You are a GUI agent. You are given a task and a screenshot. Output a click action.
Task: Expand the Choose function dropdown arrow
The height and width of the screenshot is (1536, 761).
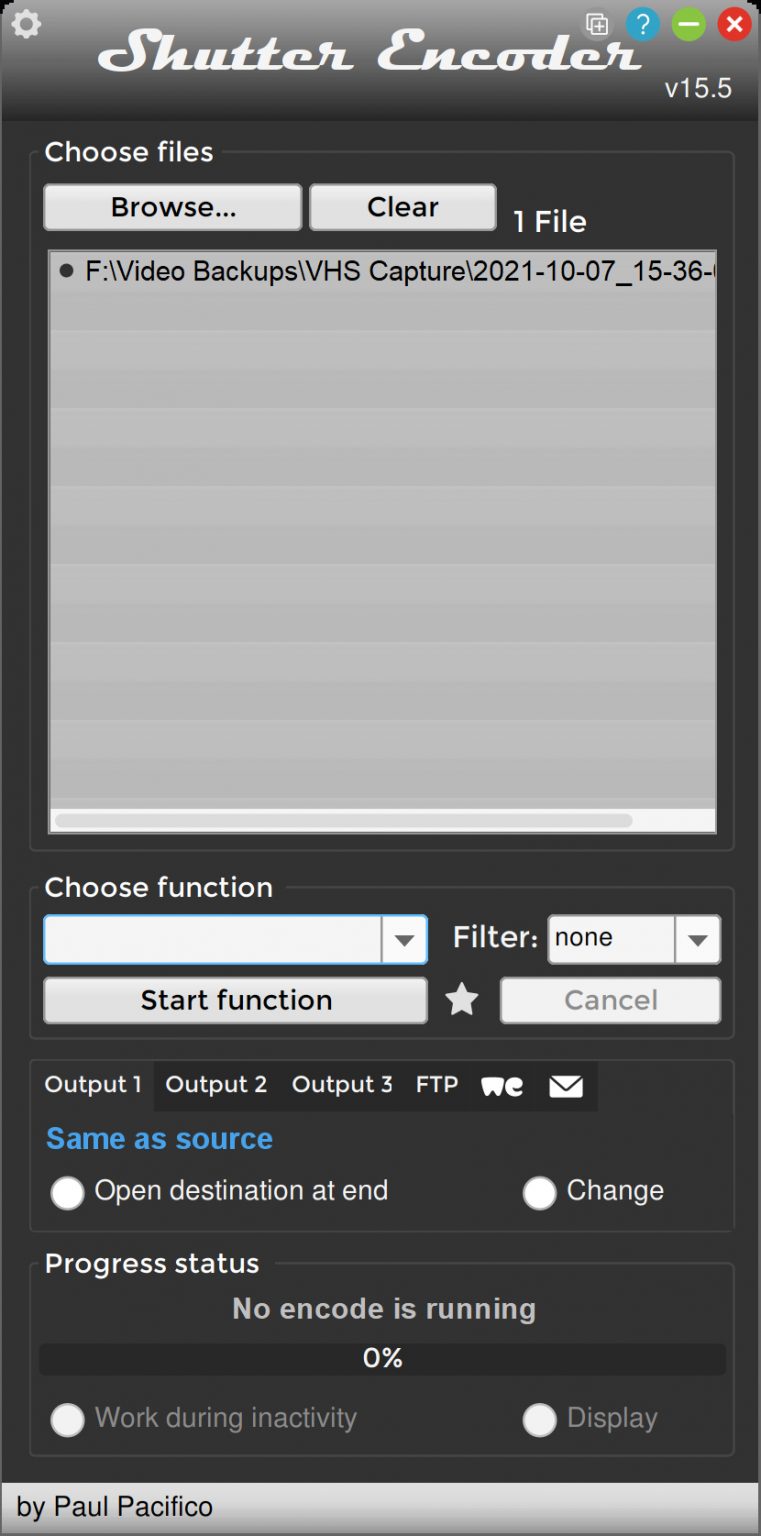pos(404,940)
